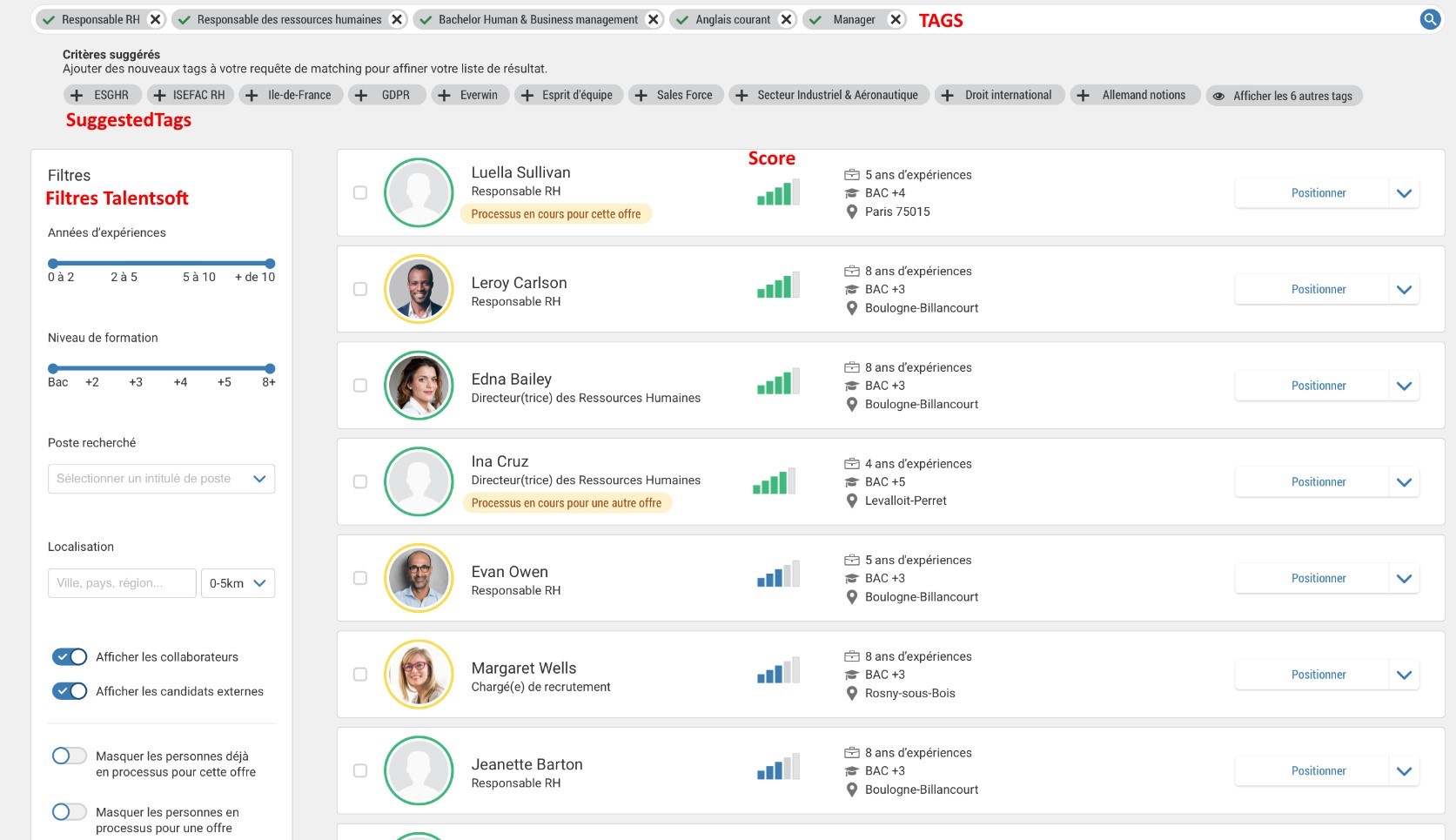Click Luella Sullivan's matching score bars
1456x840 pixels.
click(777, 192)
